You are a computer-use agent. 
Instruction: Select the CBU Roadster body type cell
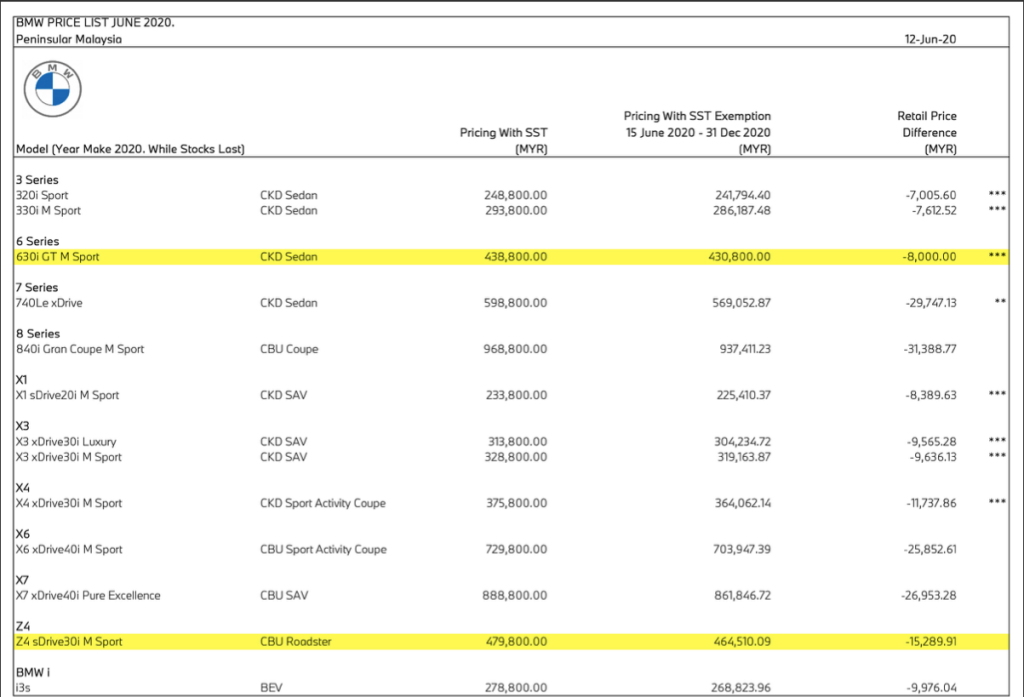295,641
